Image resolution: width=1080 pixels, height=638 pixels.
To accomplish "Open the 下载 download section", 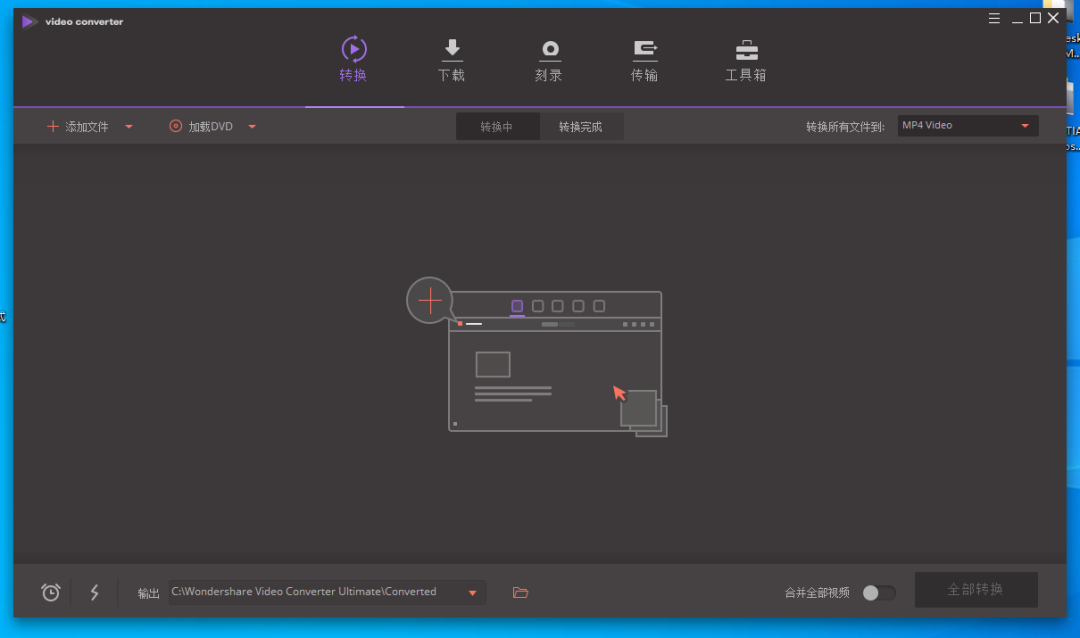I will (451, 60).
